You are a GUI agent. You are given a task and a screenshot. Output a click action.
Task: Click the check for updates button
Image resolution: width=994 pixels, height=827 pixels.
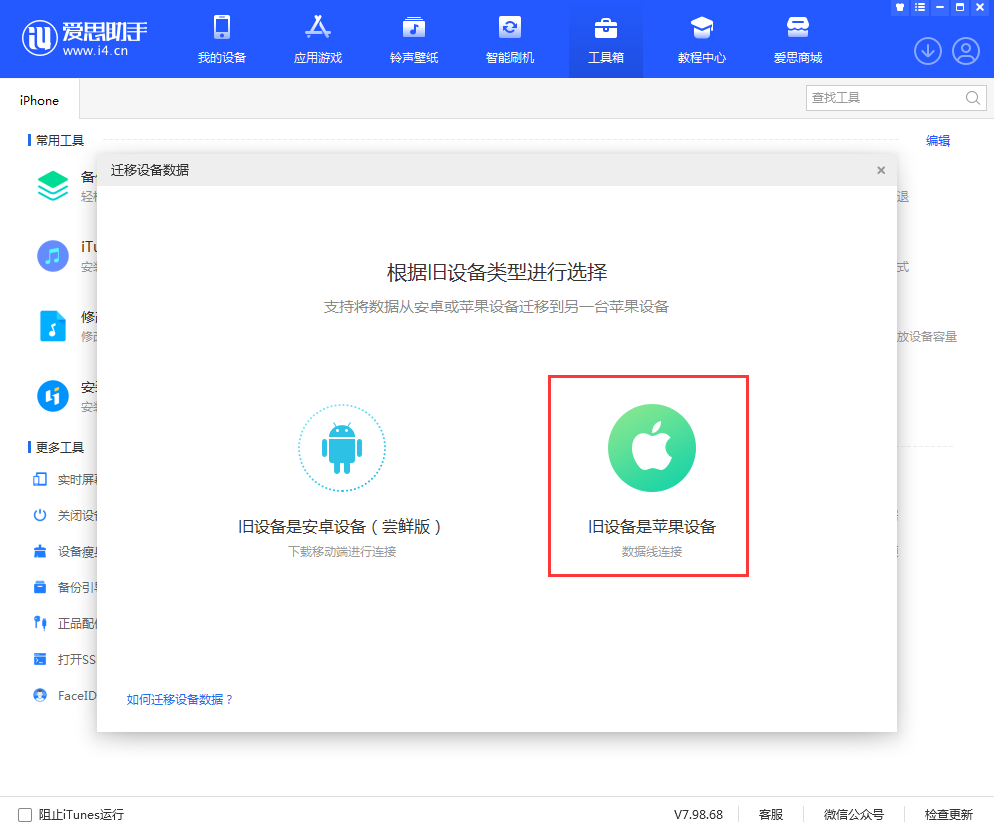click(948, 815)
